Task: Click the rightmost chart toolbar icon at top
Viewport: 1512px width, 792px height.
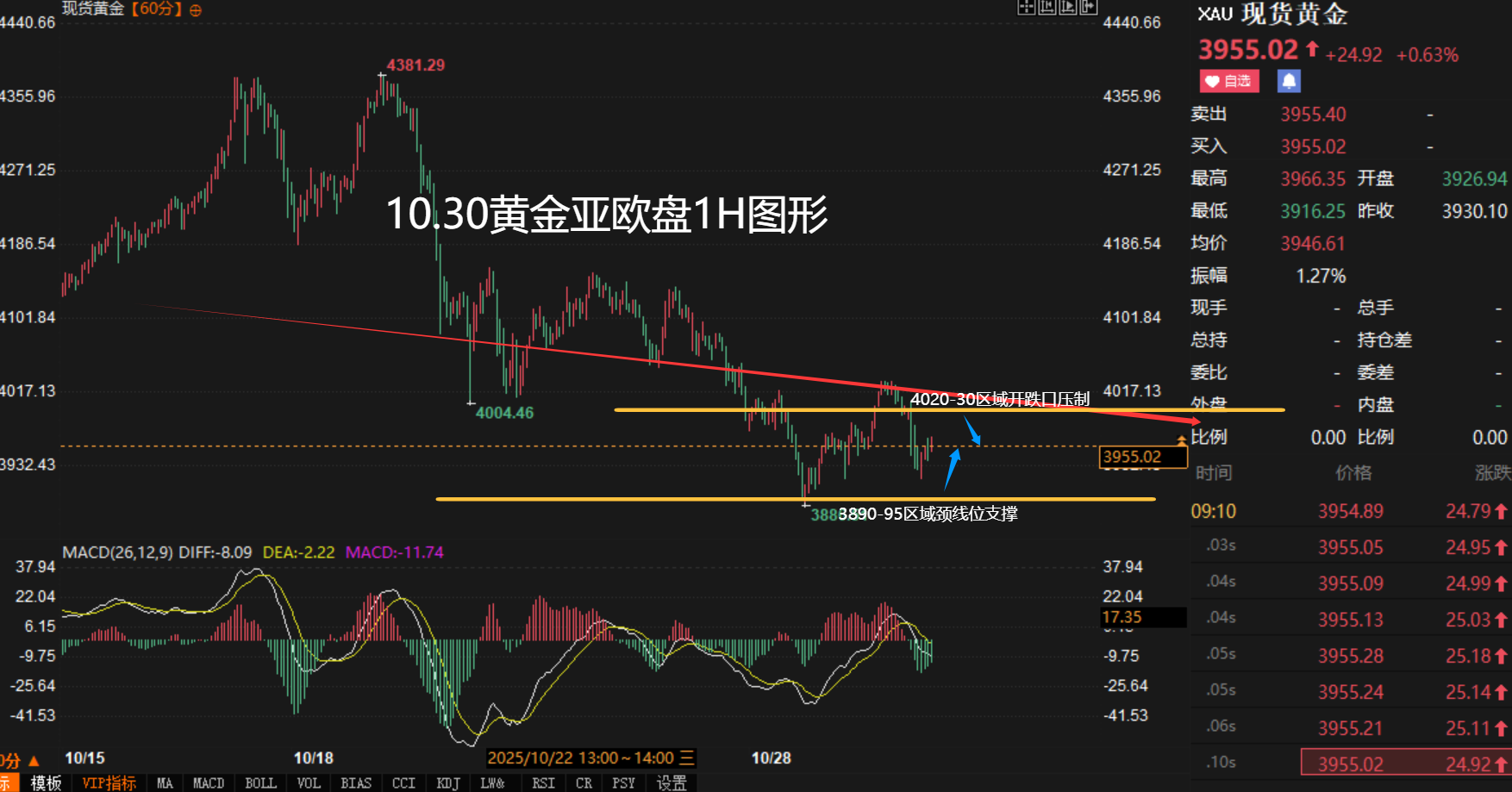Action: (1089, 8)
